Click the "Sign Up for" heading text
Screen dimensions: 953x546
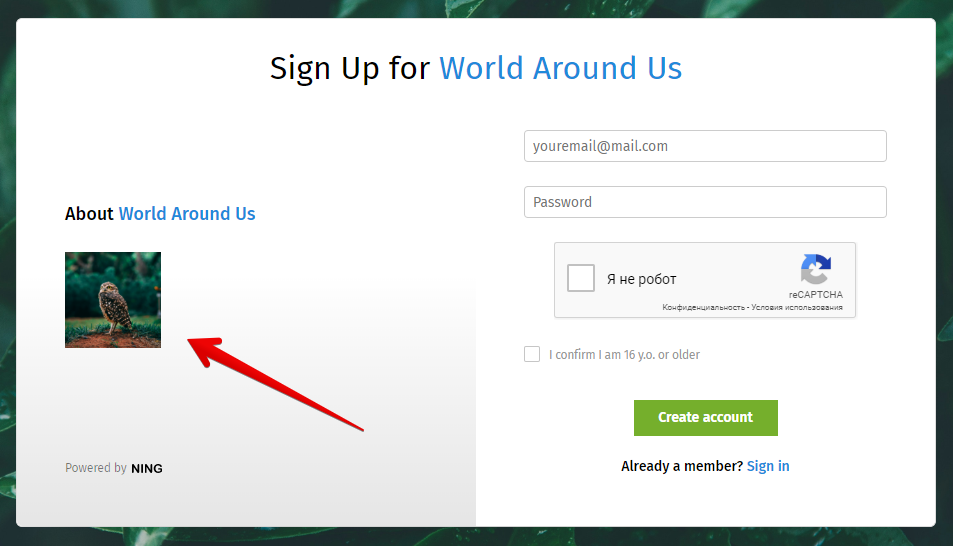pyautogui.click(x=350, y=68)
